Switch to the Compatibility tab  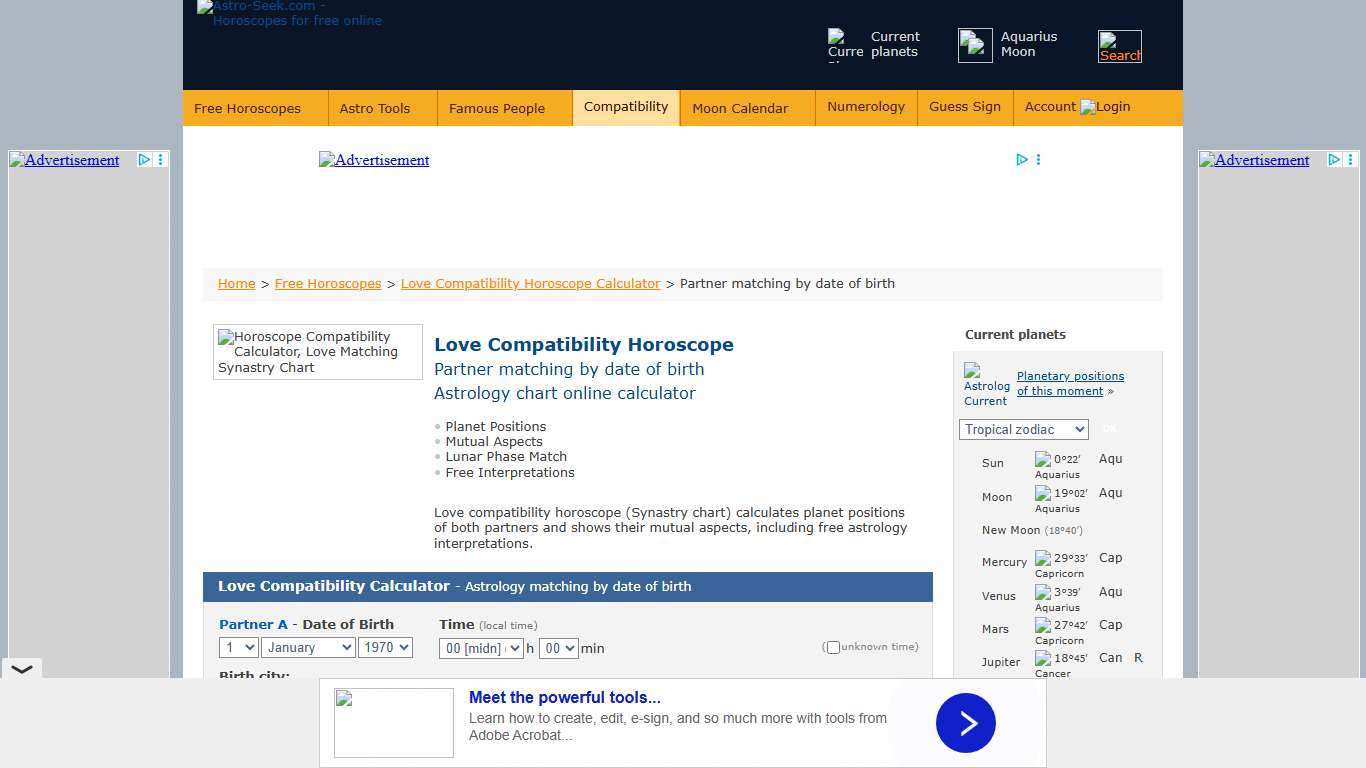(x=625, y=107)
